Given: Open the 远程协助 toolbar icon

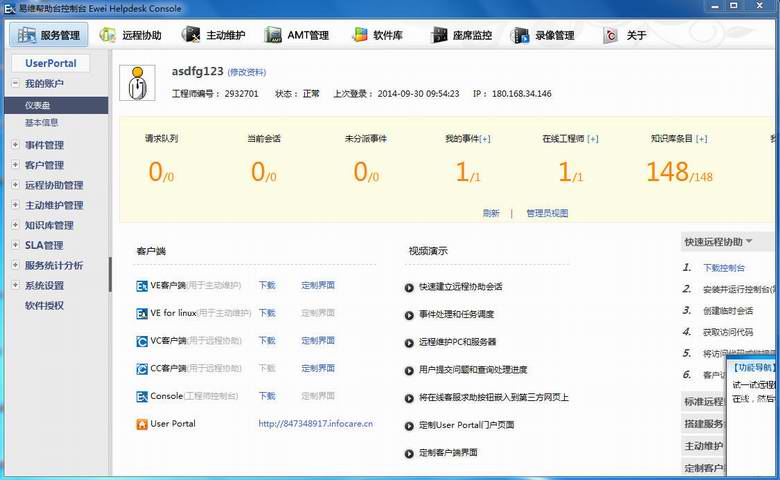Looking at the screenshot, I should 107,35.
